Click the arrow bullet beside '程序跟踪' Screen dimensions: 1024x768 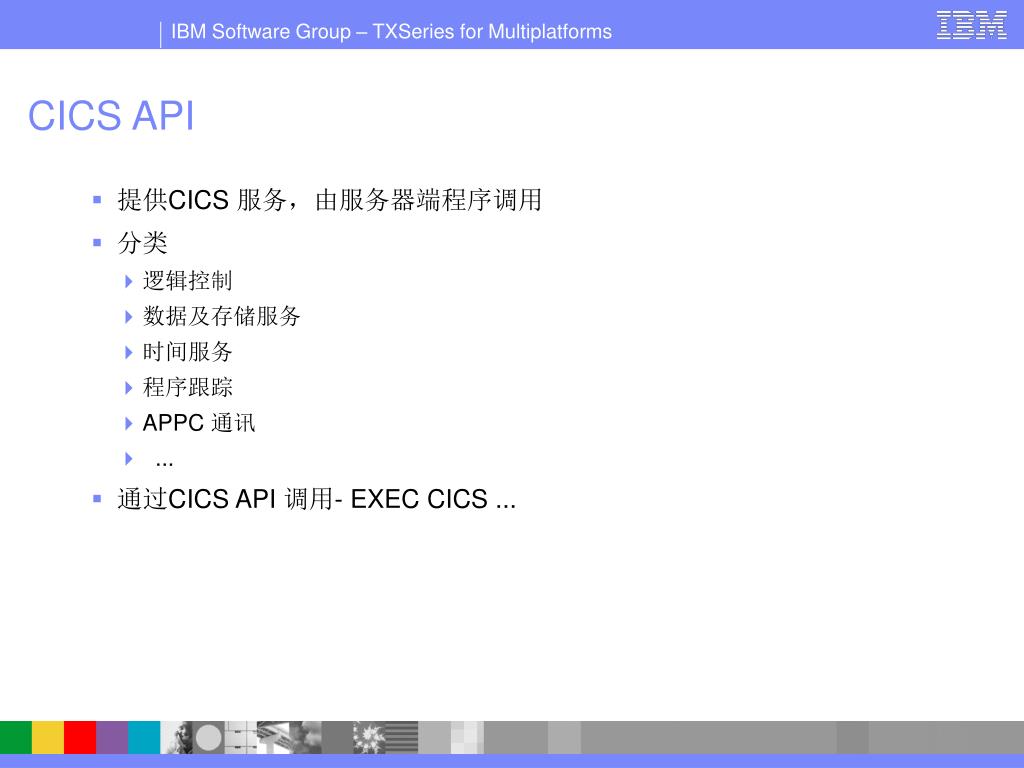[129, 388]
